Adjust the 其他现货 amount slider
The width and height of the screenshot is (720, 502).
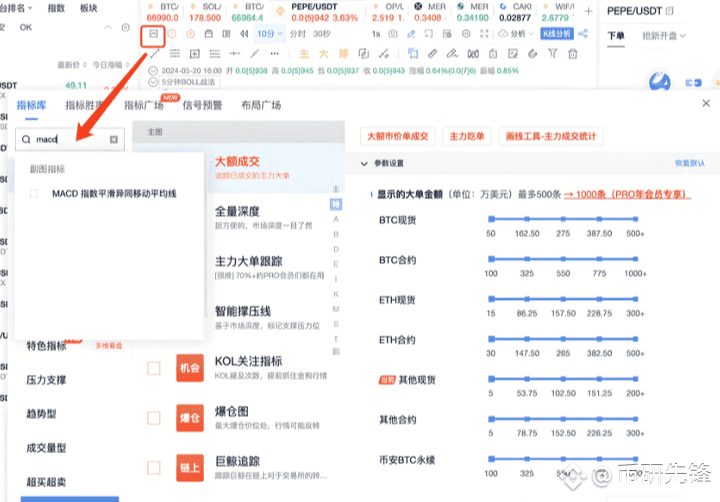point(563,379)
